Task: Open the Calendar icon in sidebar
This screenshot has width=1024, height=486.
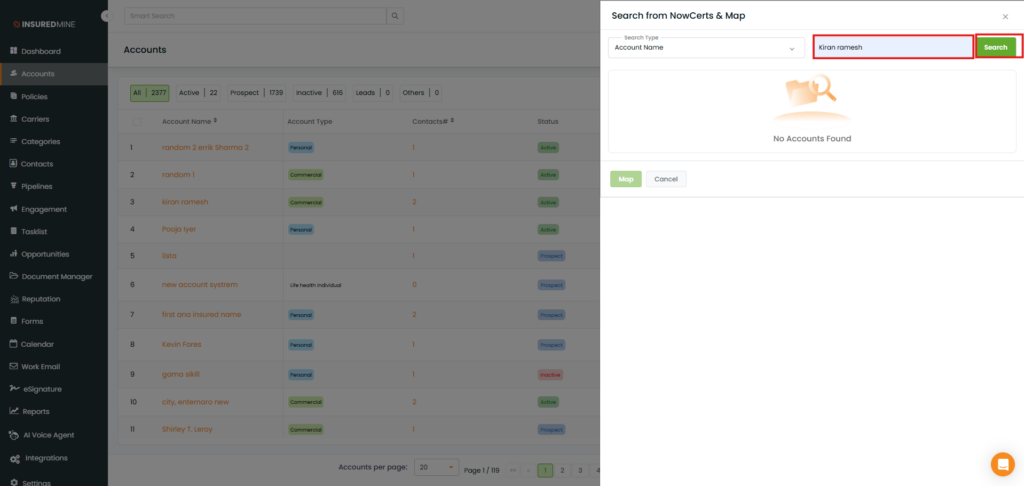Action: 14,344
